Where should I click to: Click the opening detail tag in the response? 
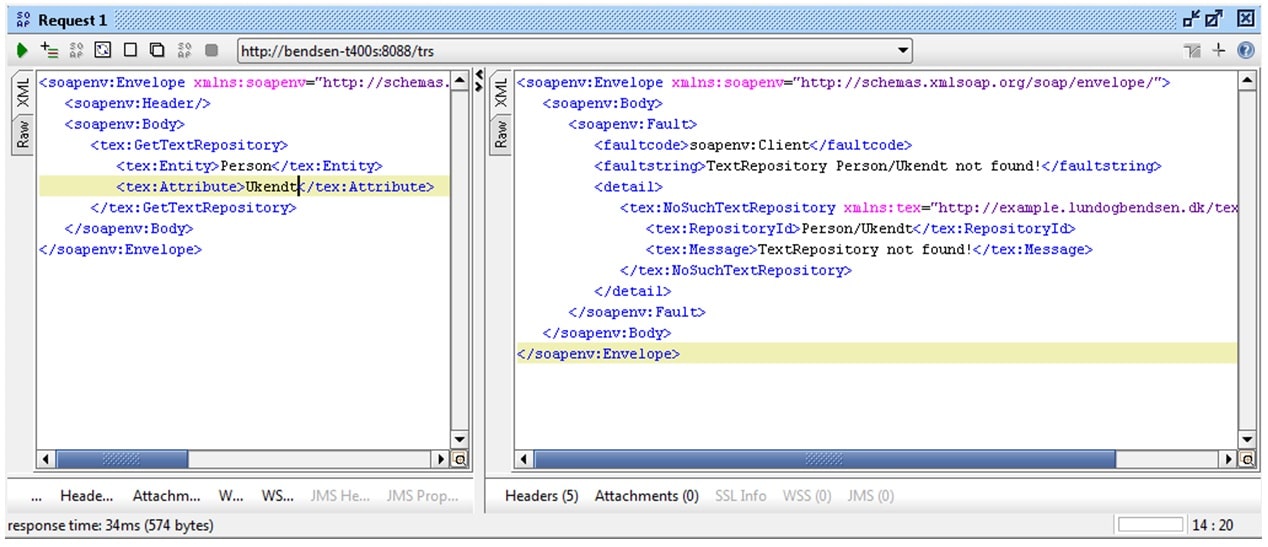click(x=628, y=186)
